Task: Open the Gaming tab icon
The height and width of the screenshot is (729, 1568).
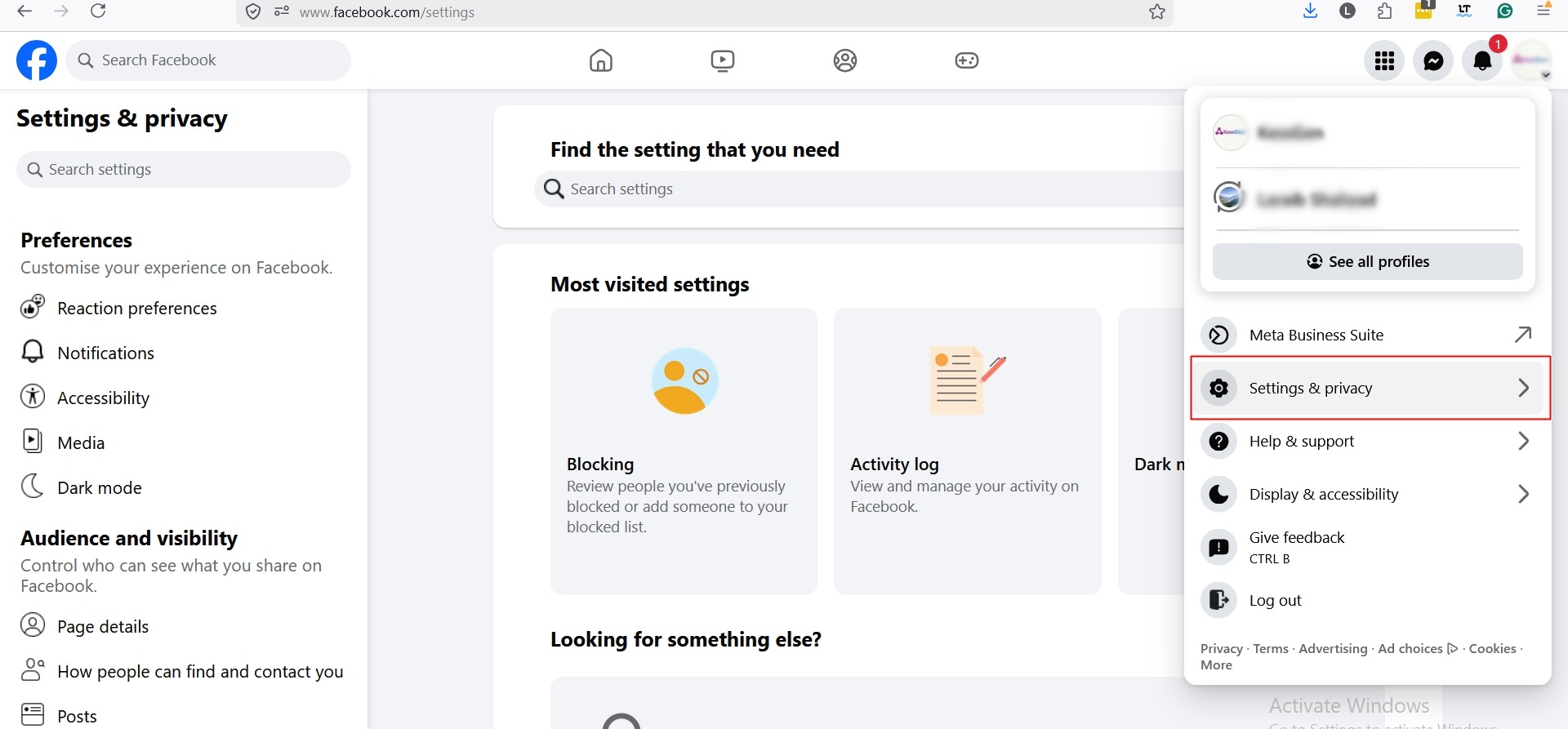Action: 967,60
